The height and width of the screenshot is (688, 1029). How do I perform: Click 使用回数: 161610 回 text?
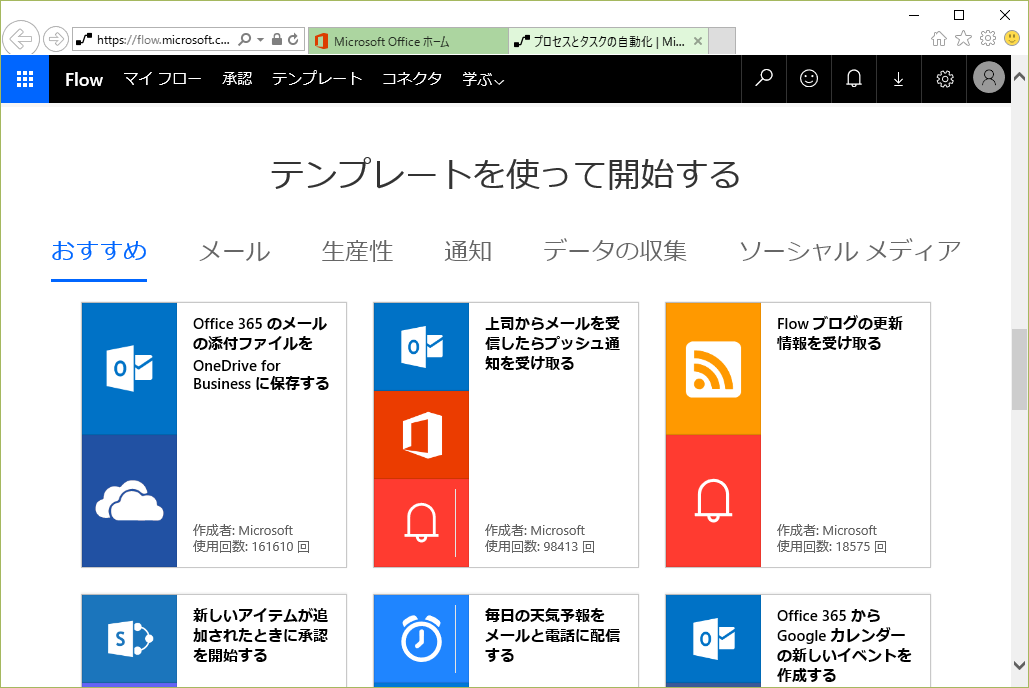[x=251, y=547]
